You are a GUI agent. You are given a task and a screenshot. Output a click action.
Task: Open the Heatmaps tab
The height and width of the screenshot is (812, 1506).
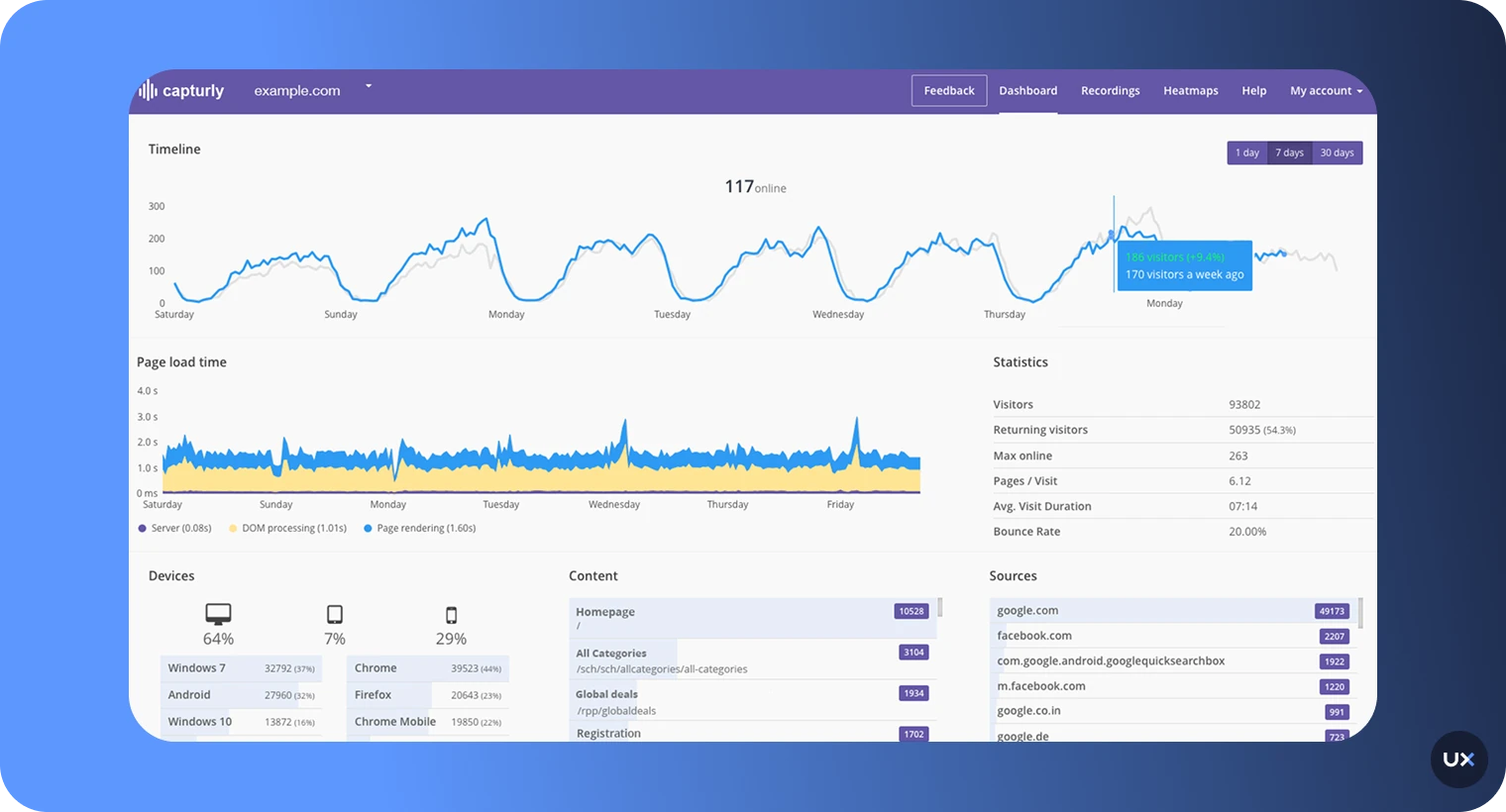(x=1190, y=91)
